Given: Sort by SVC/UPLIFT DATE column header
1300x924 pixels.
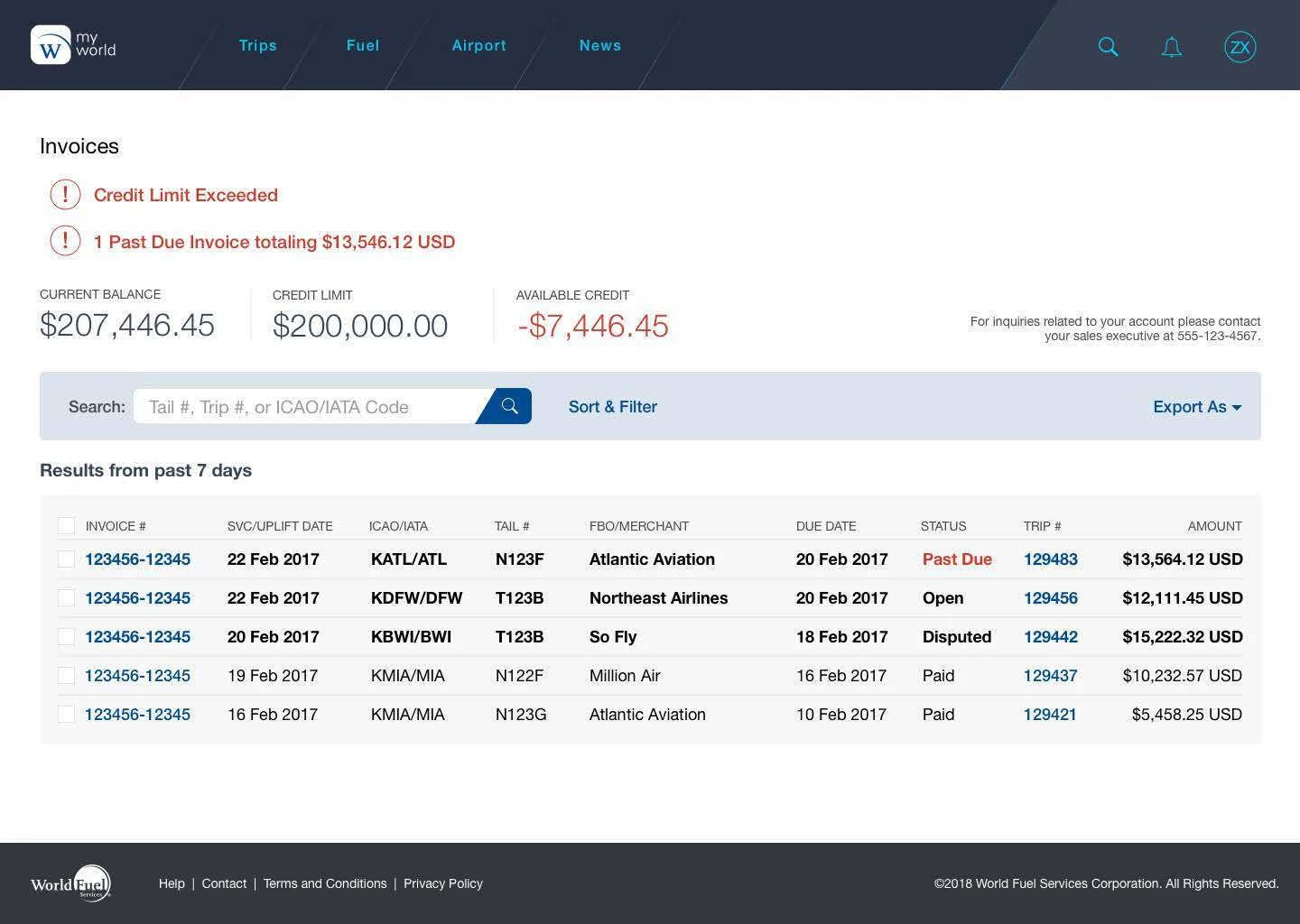Looking at the screenshot, I should pyautogui.click(x=280, y=526).
